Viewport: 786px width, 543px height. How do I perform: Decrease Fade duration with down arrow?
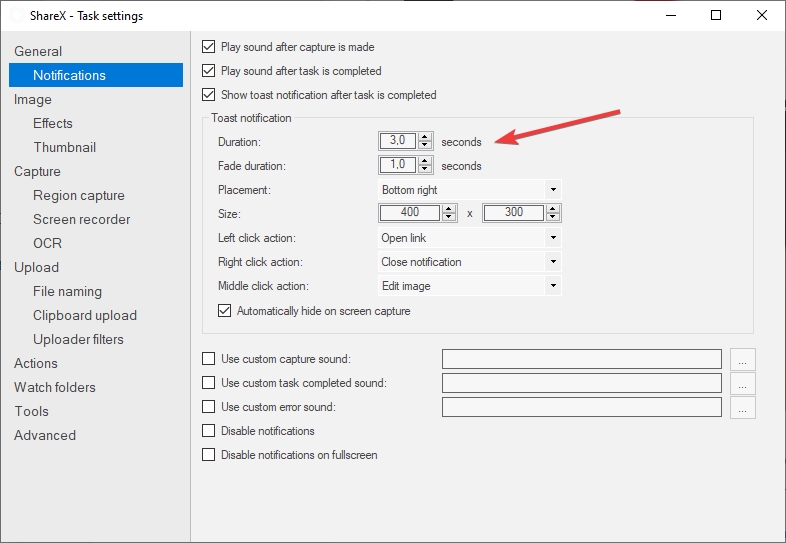point(425,170)
